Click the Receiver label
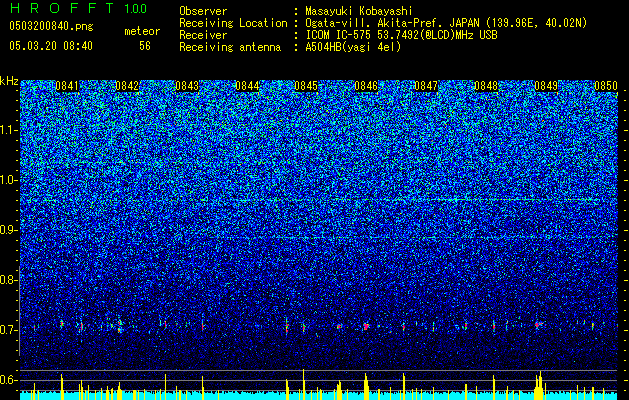 (x=203, y=35)
